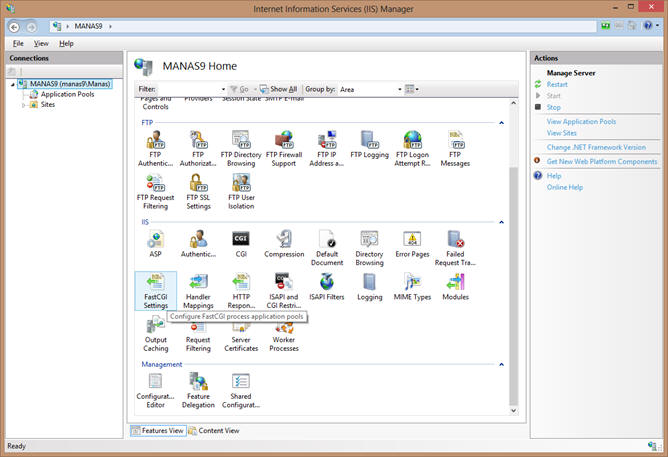Click View Application Pools link
Screen dimensions: 668x457
coord(581,121)
